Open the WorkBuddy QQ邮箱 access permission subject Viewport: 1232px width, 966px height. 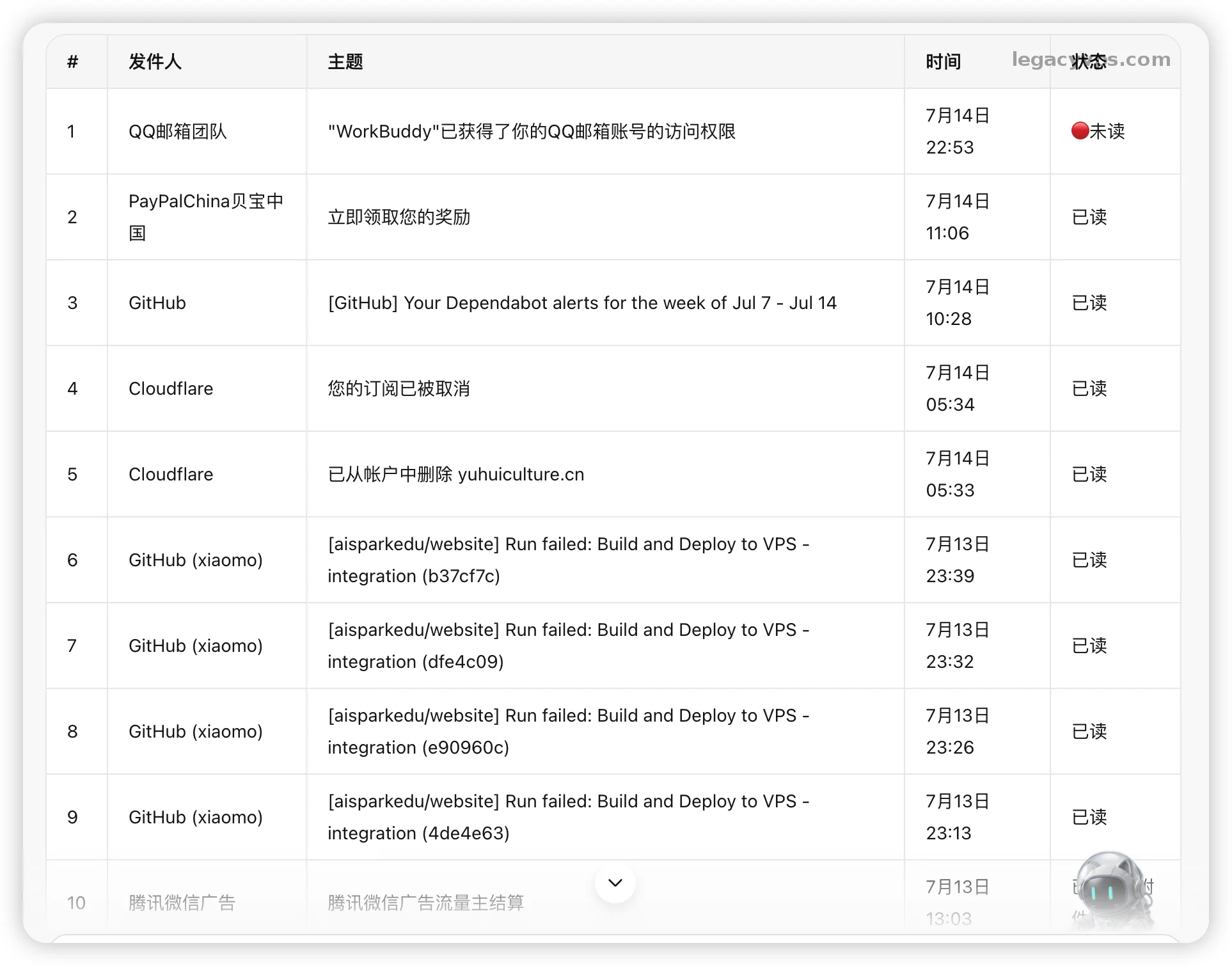click(532, 131)
